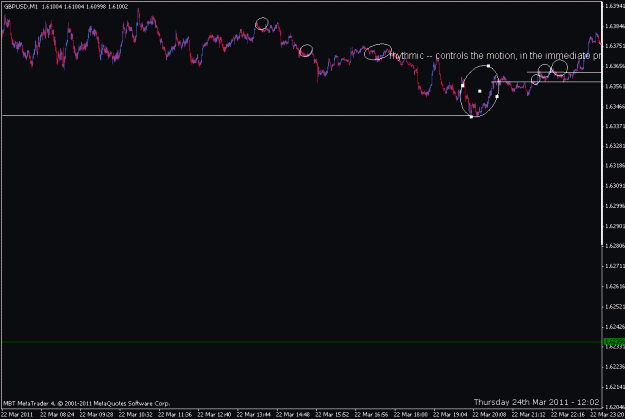Click the green highlighted price tag
Viewport: 625px width, 419px height.
[x=614, y=342]
